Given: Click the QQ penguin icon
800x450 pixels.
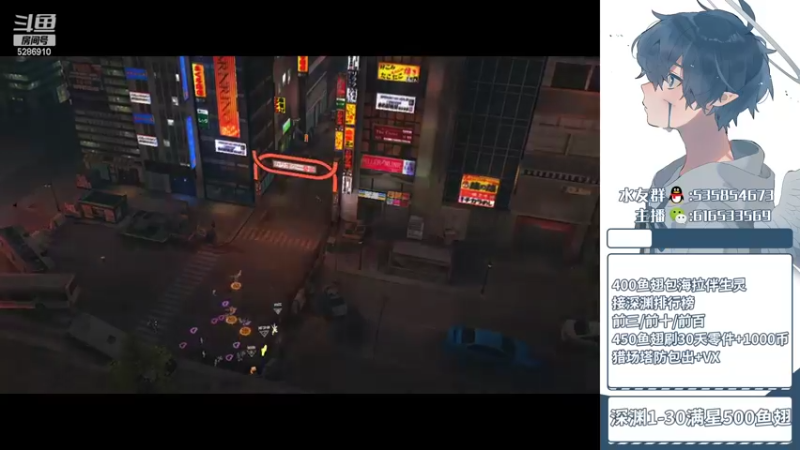Looking at the screenshot, I should point(677,195).
